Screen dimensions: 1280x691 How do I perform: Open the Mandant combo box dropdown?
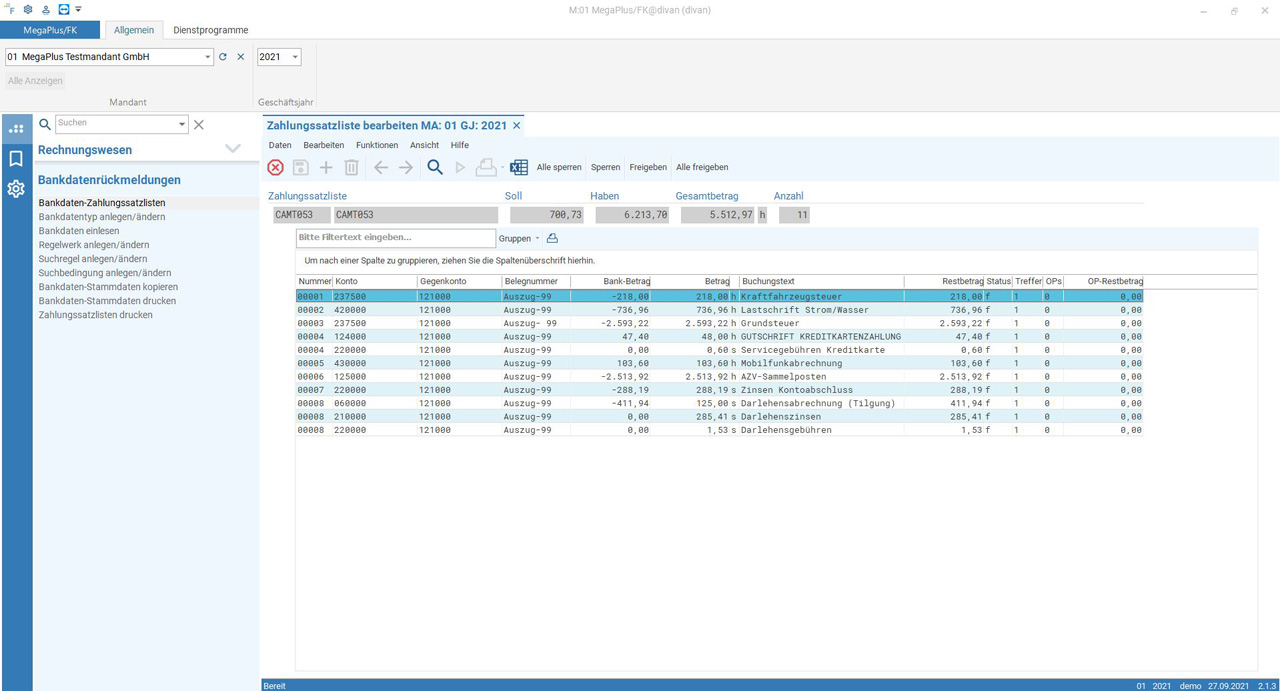pyautogui.click(x=208, y=57)
